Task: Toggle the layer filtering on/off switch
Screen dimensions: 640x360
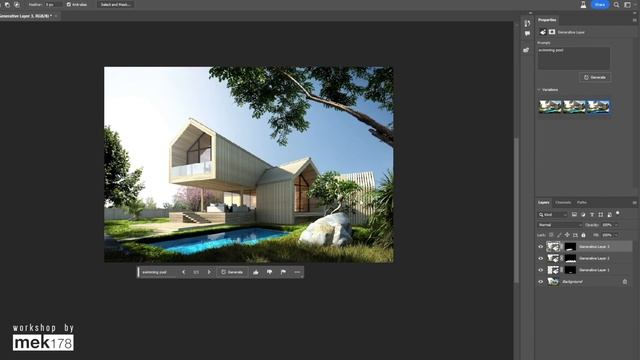Action: pyautogui.click(x=618, y=213)
